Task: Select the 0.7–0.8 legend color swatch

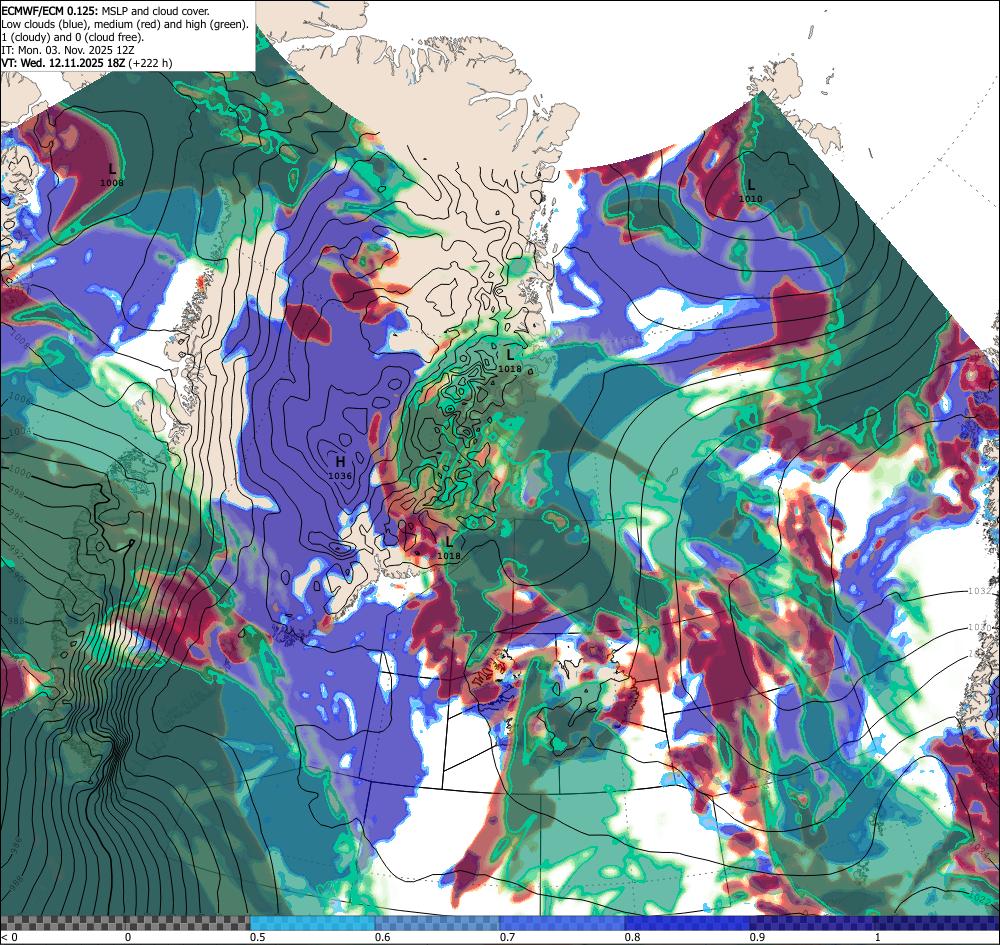Action: (x=562, y=923)
